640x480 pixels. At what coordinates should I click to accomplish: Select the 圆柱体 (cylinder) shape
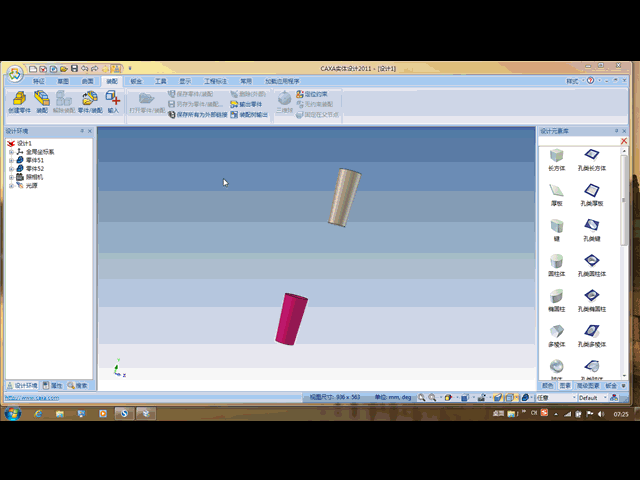coord(556,265)
